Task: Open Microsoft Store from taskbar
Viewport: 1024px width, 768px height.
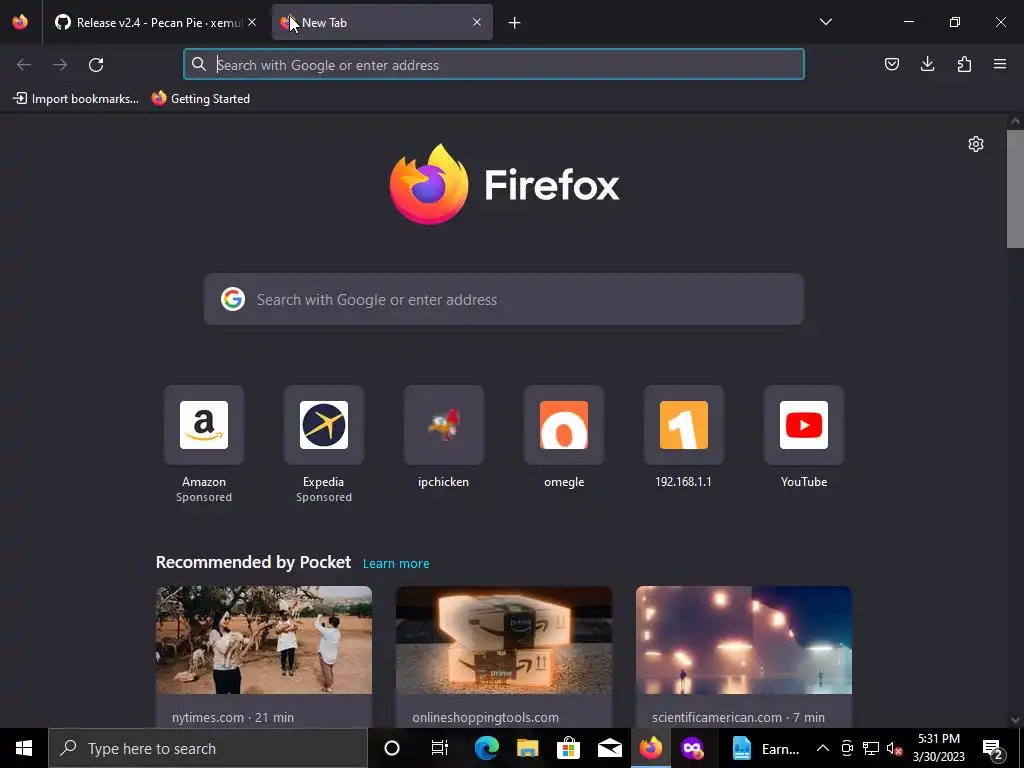Action: (x=569, y=748)
